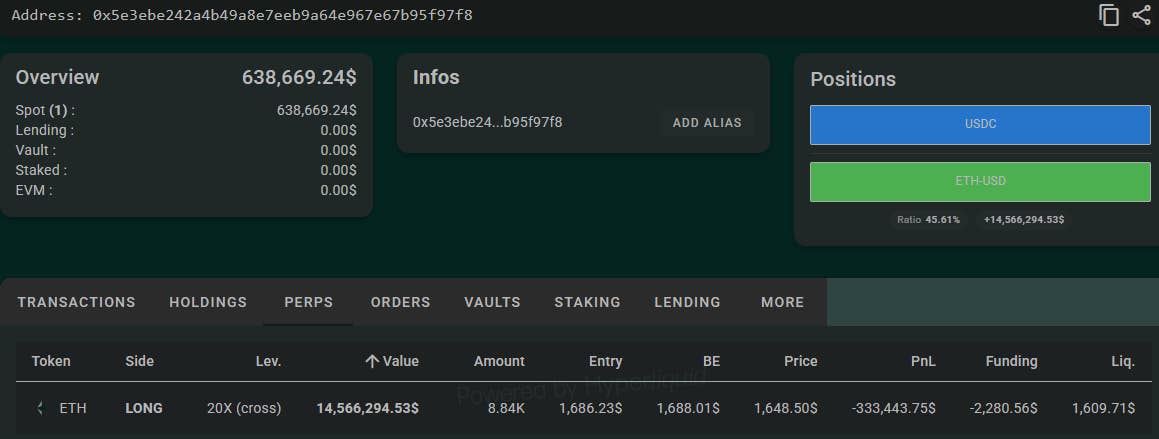Expand the MORE tab menu
This screenshot has width=1159, height=439.
coord(782,302)
